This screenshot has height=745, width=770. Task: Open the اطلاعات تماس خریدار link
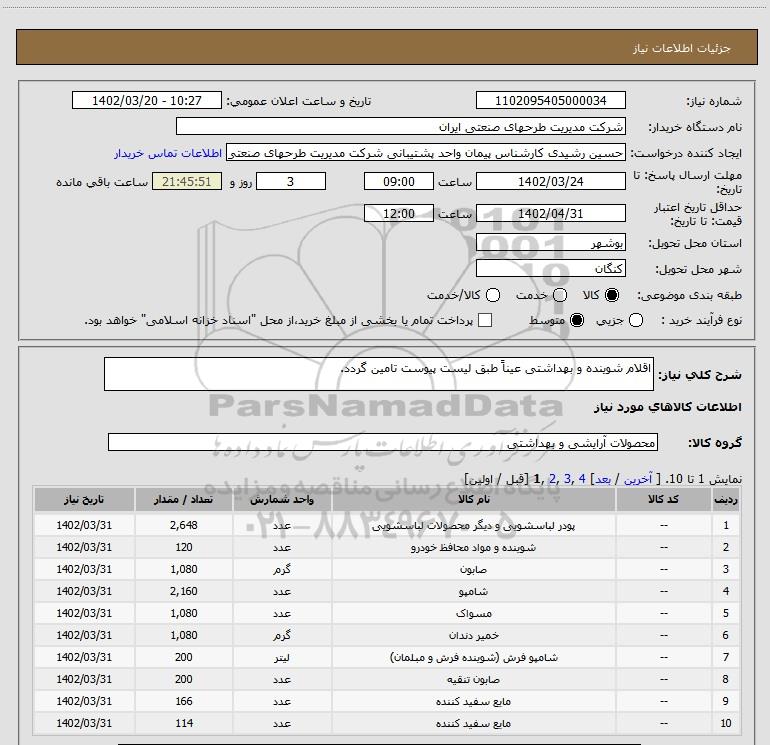tap(168, 153)
